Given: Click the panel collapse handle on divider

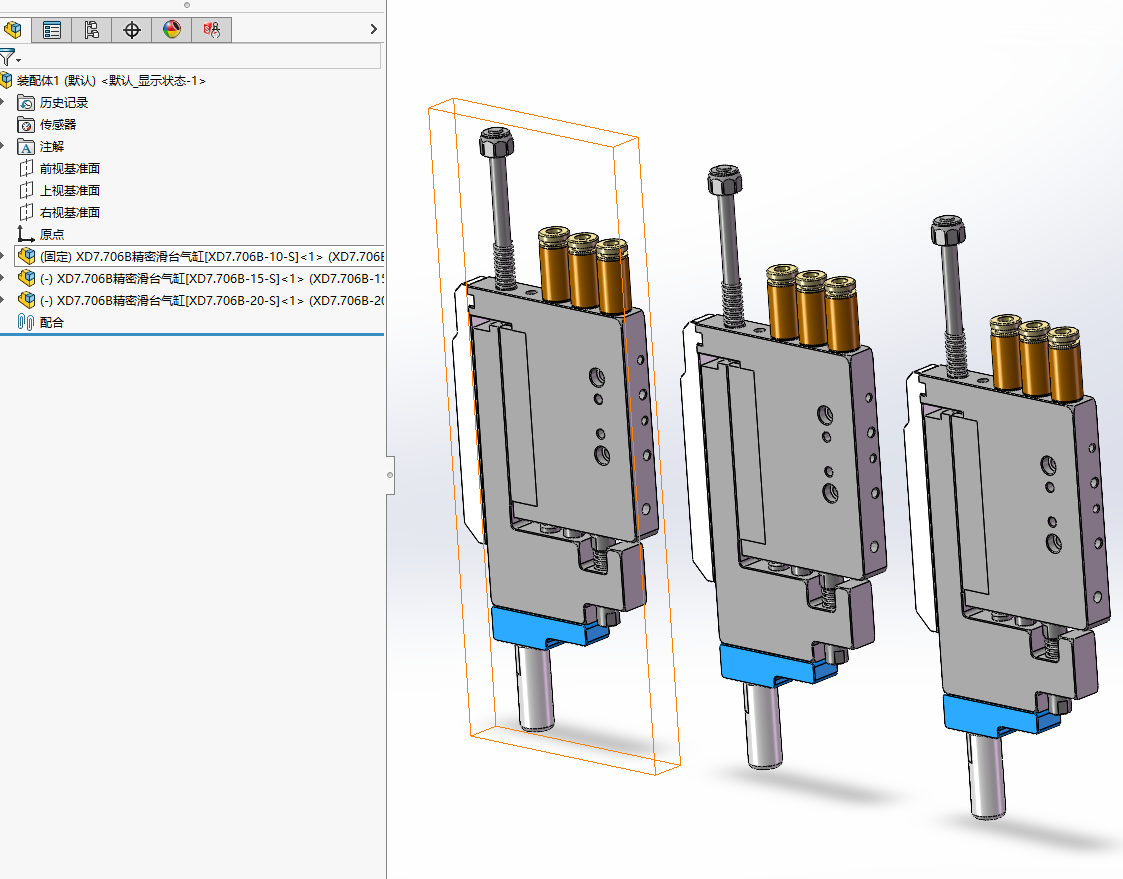Looking at the screenshot, I should 390,475.
